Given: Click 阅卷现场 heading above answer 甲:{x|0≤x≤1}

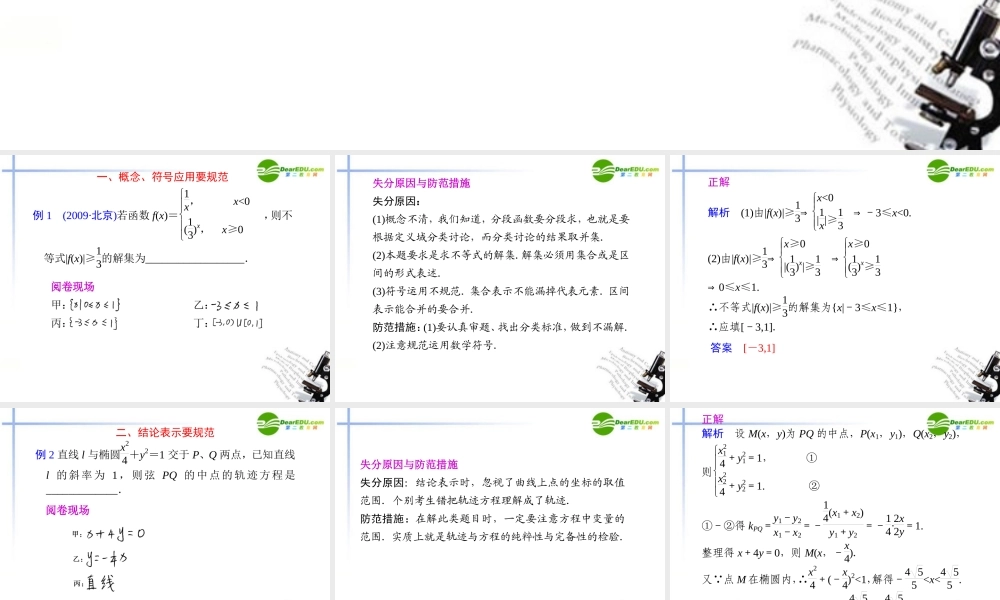Looking at the screenshot, I should click(73, 286).
